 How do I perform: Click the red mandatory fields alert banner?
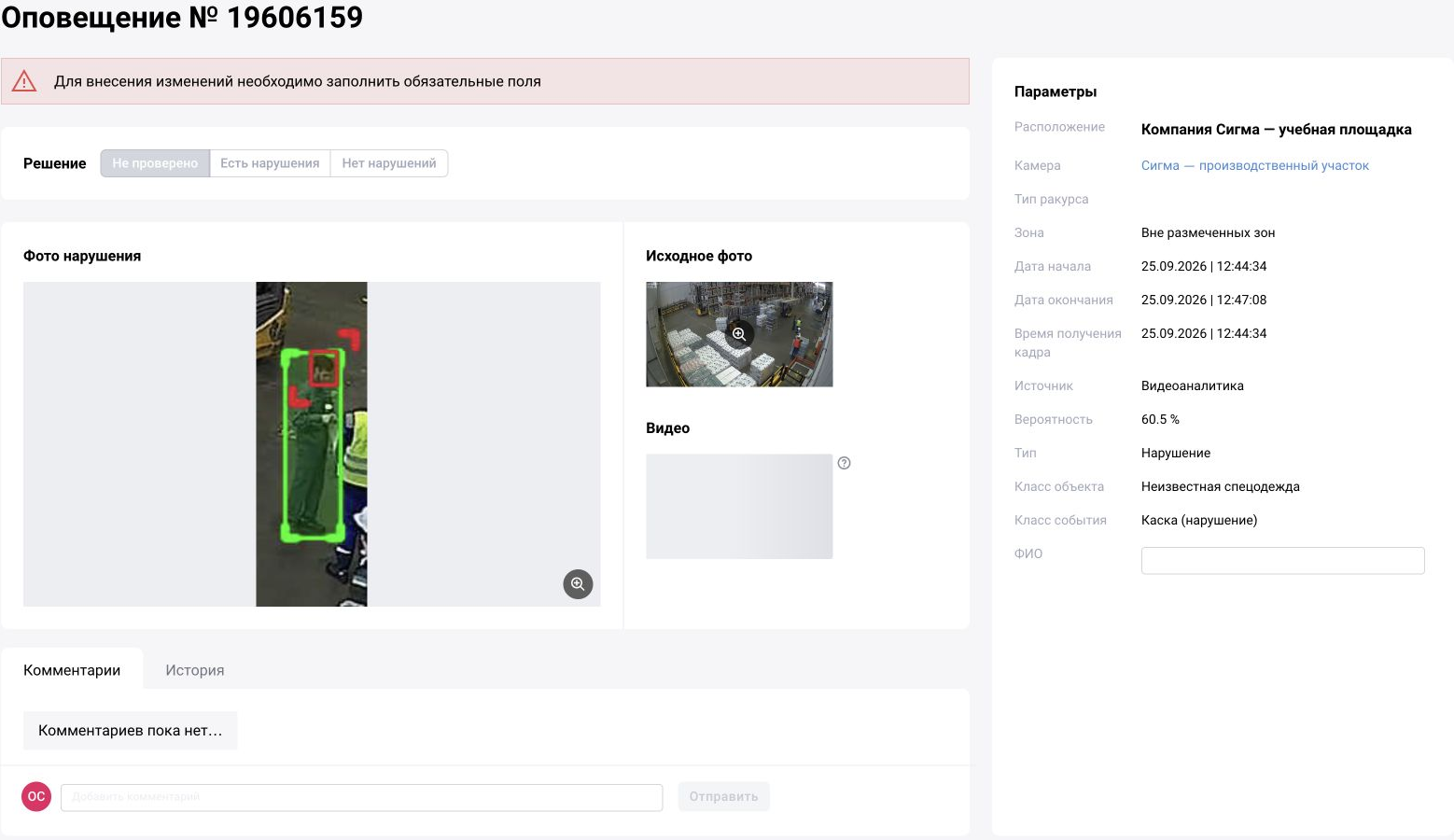(x=485, y=81)
